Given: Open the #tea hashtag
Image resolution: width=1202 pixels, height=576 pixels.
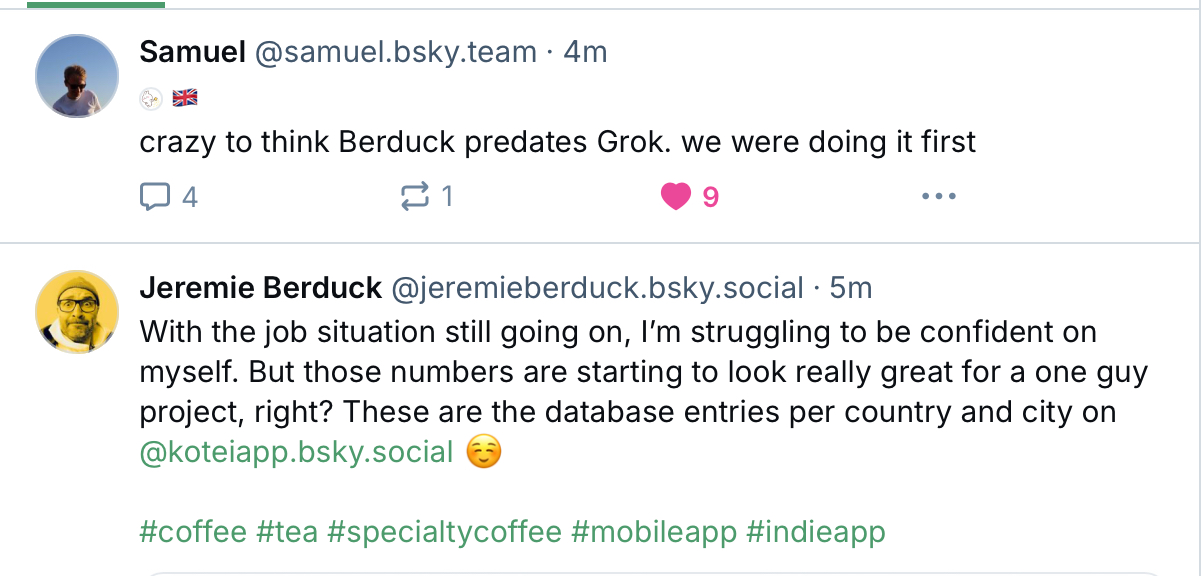Looking at the screenshot, I should click(x=286, y=531).
